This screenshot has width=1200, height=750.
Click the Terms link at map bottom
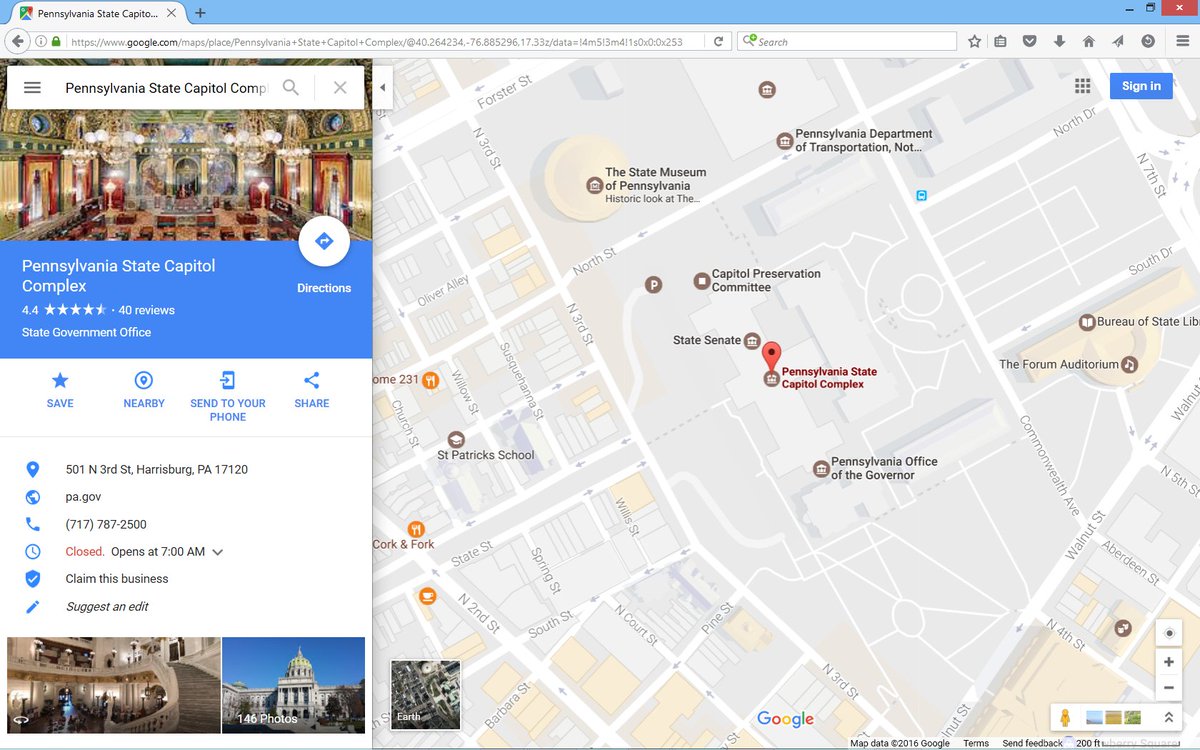click(976, 743)
